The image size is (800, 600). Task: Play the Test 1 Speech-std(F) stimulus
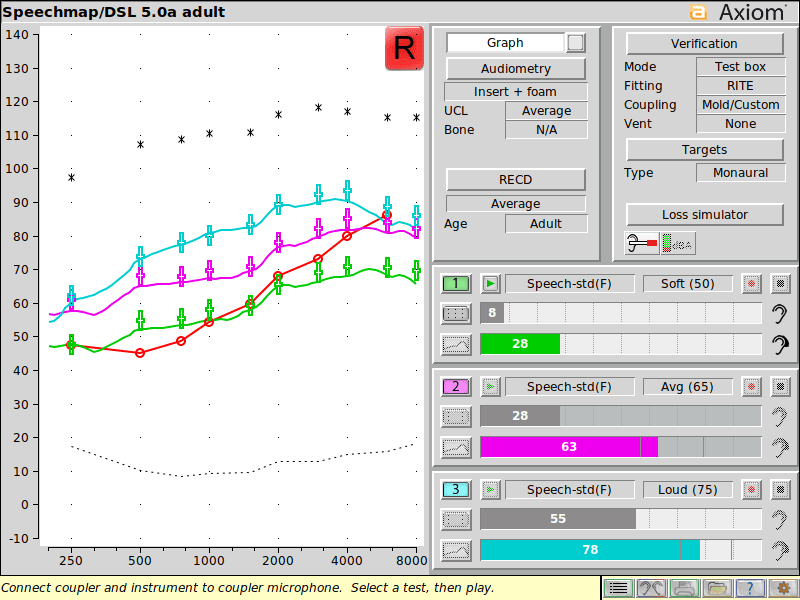(x=490, y=284)
